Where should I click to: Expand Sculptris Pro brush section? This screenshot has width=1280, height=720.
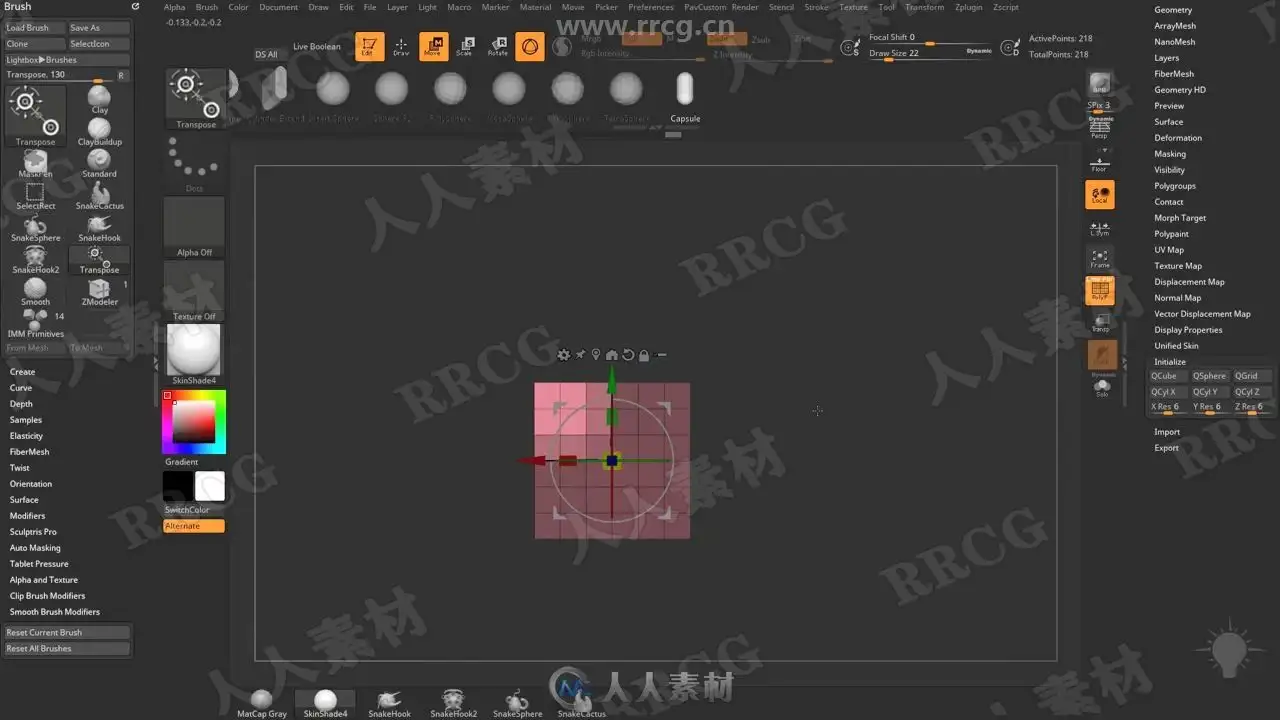[x=33, y=532]
